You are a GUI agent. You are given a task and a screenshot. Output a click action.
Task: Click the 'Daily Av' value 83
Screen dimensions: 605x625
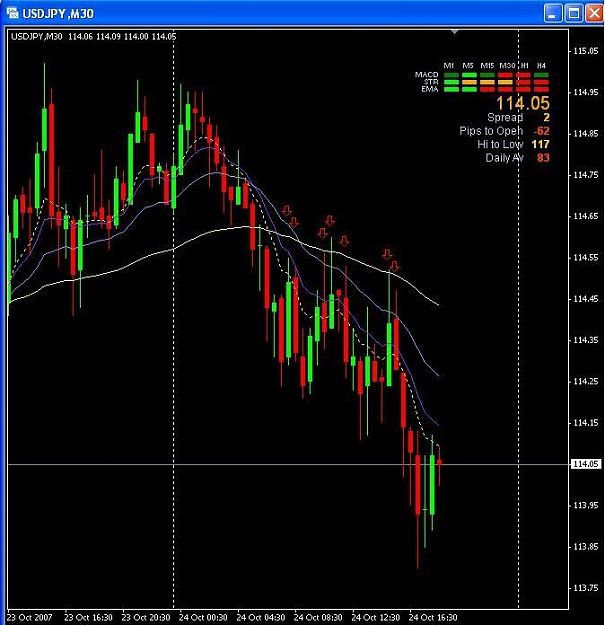(x=543, y=158)
